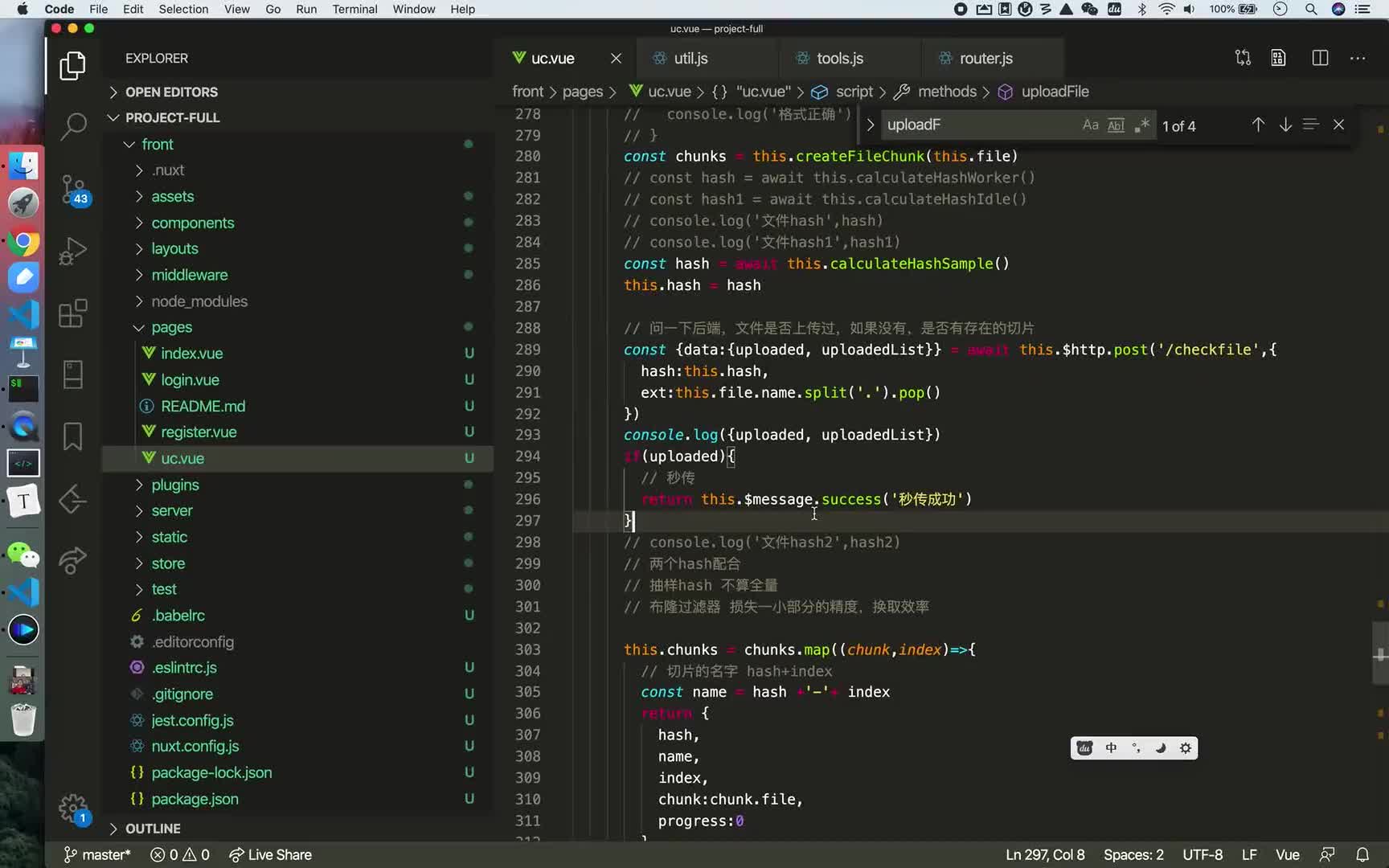Image resolution: width=1389 pixels, height=868 pixels.
Task: Expand the components folder
Action: point(297,223)
